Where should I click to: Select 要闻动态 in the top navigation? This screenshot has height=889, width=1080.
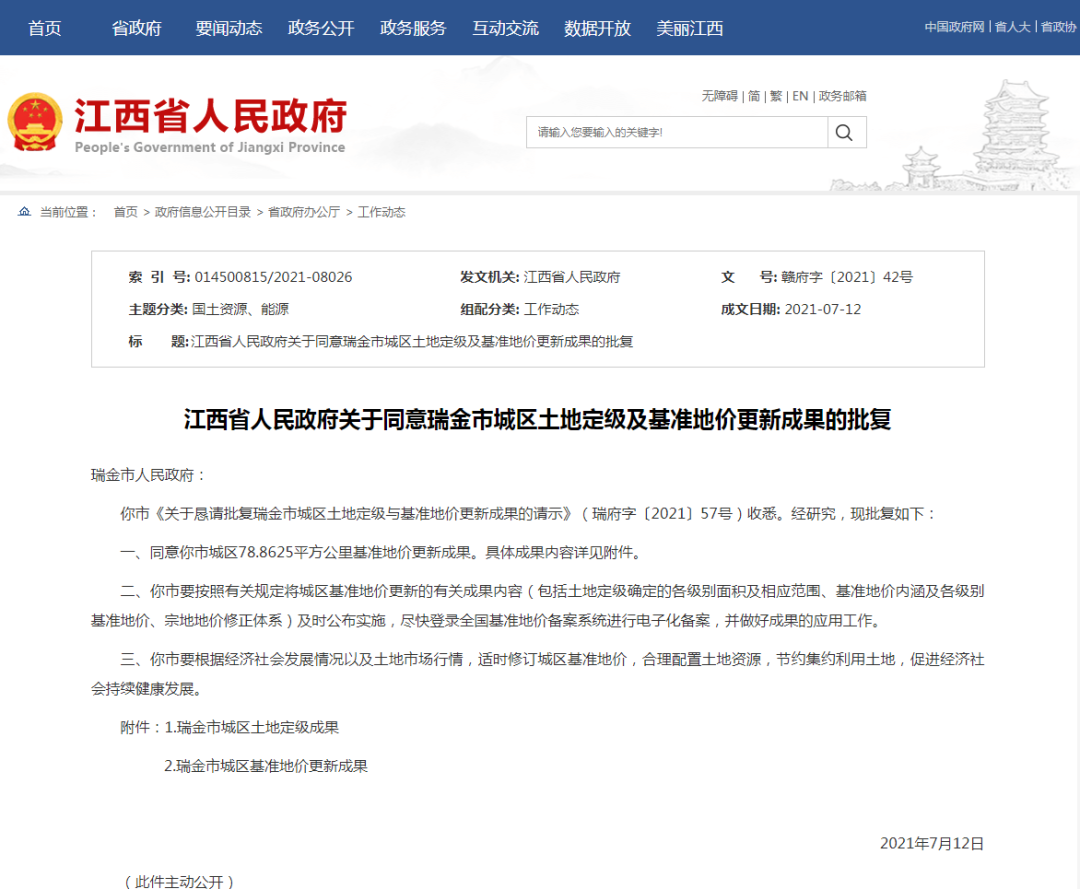click(229, 28)
